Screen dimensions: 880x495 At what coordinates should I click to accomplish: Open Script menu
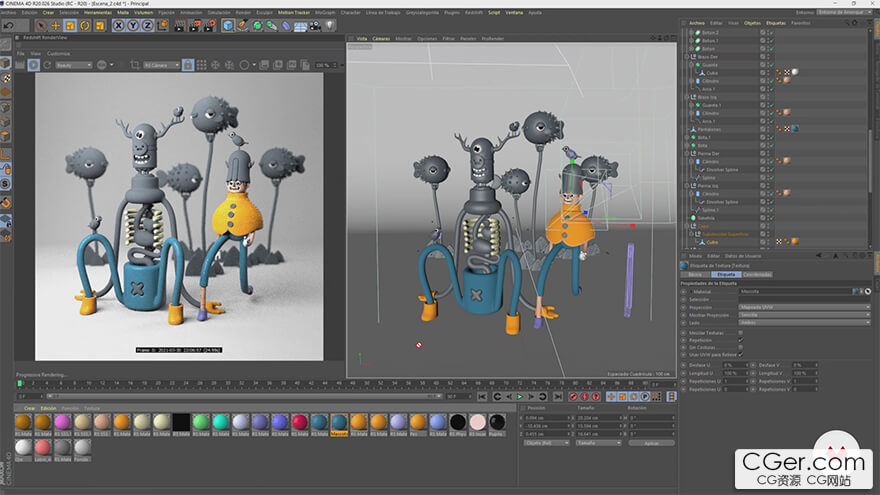(494, 12)
